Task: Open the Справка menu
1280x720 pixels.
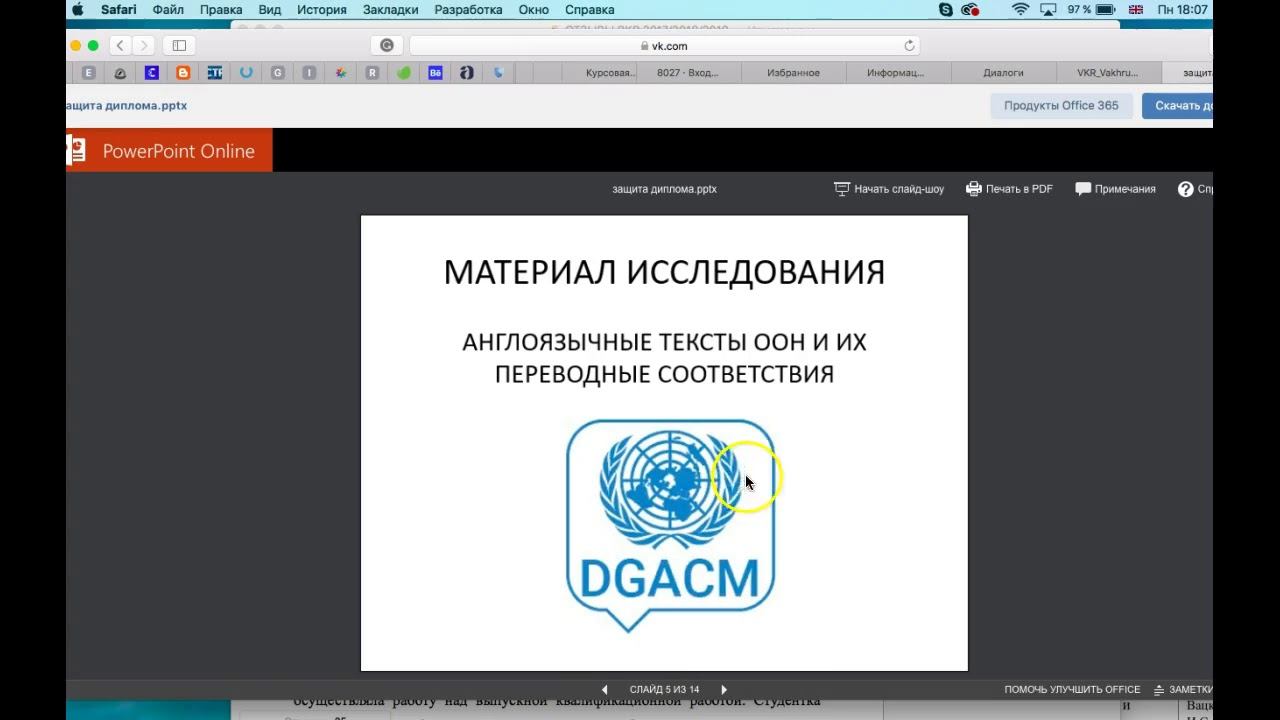Action: [x=589, y=10]
